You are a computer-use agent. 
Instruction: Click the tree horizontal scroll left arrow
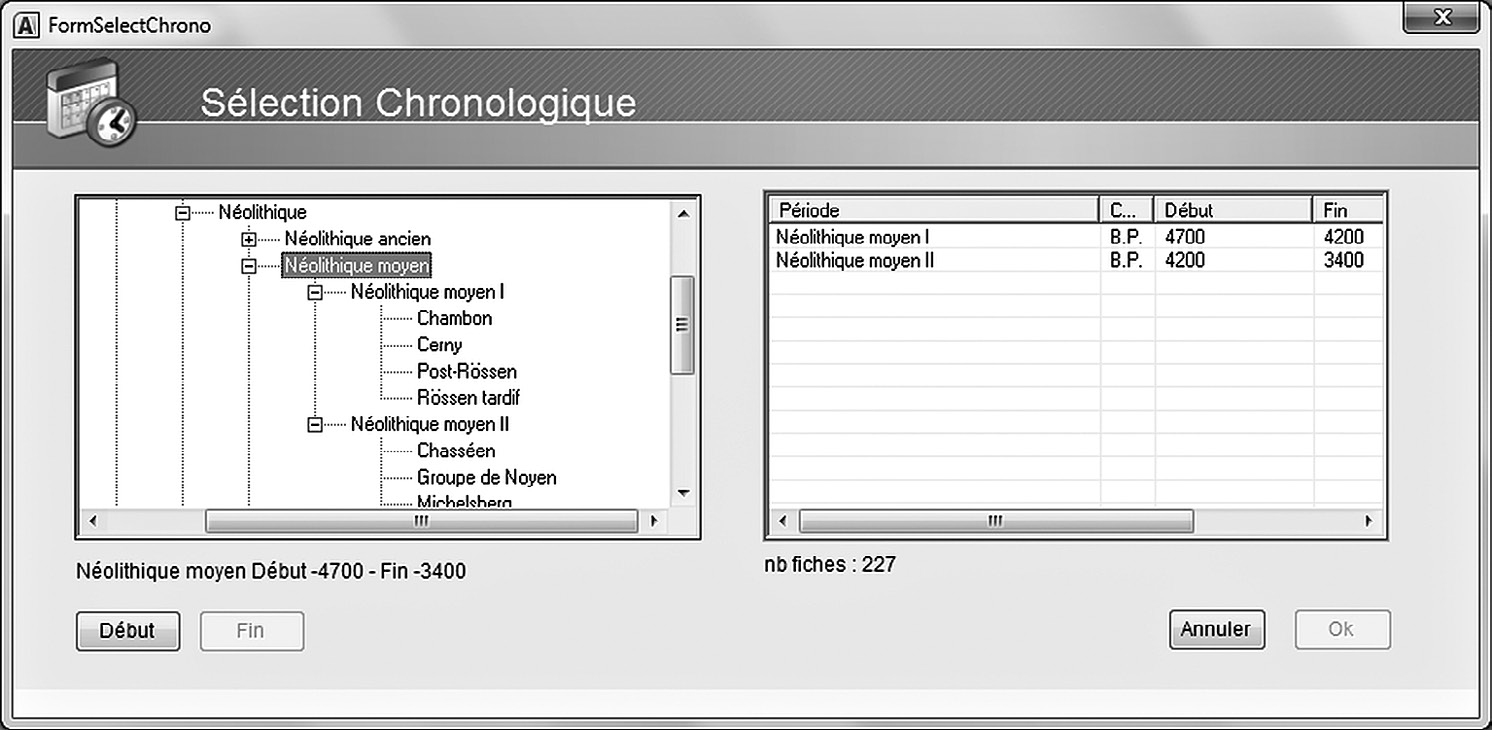[92, 521]
